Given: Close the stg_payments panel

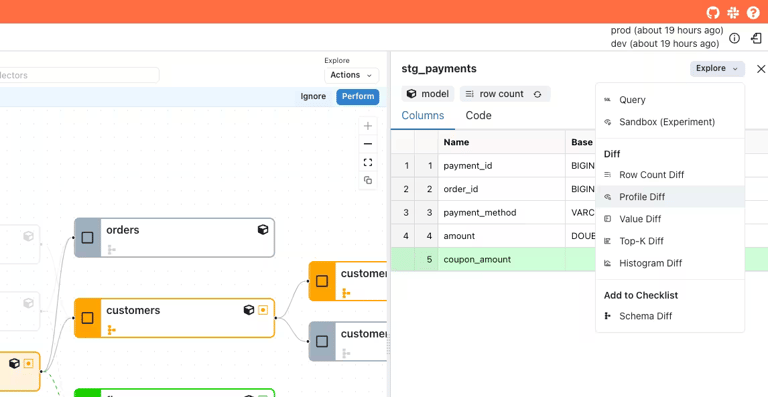Looking at the screenshot, I should pyautogui.click(x=761, y=69).
